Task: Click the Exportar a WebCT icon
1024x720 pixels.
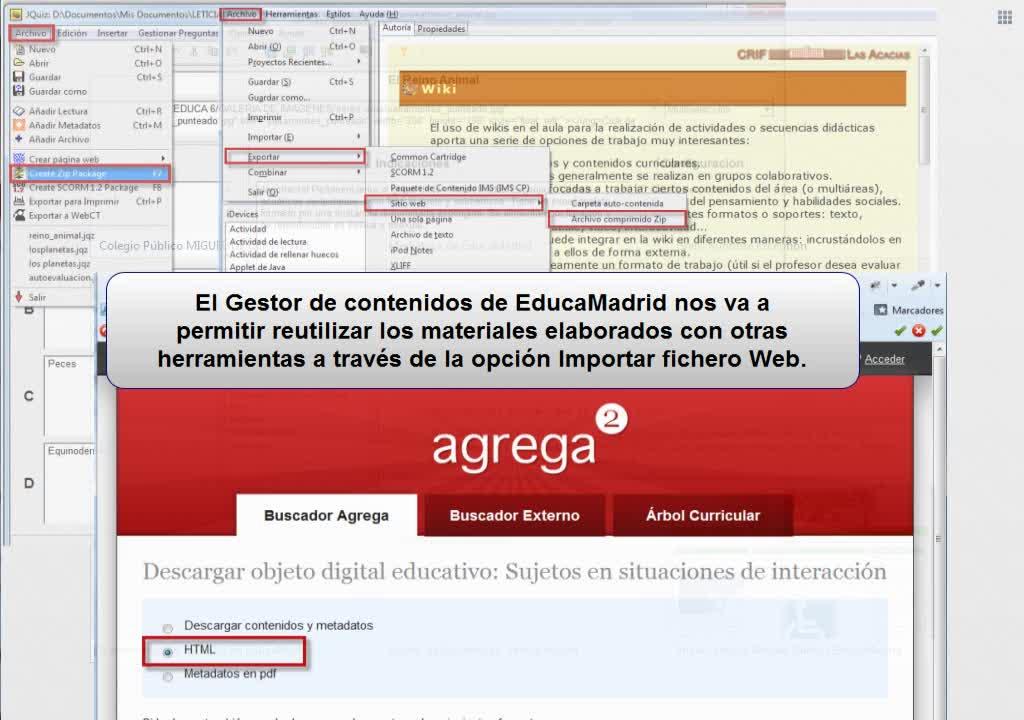Action: point(19,215)
